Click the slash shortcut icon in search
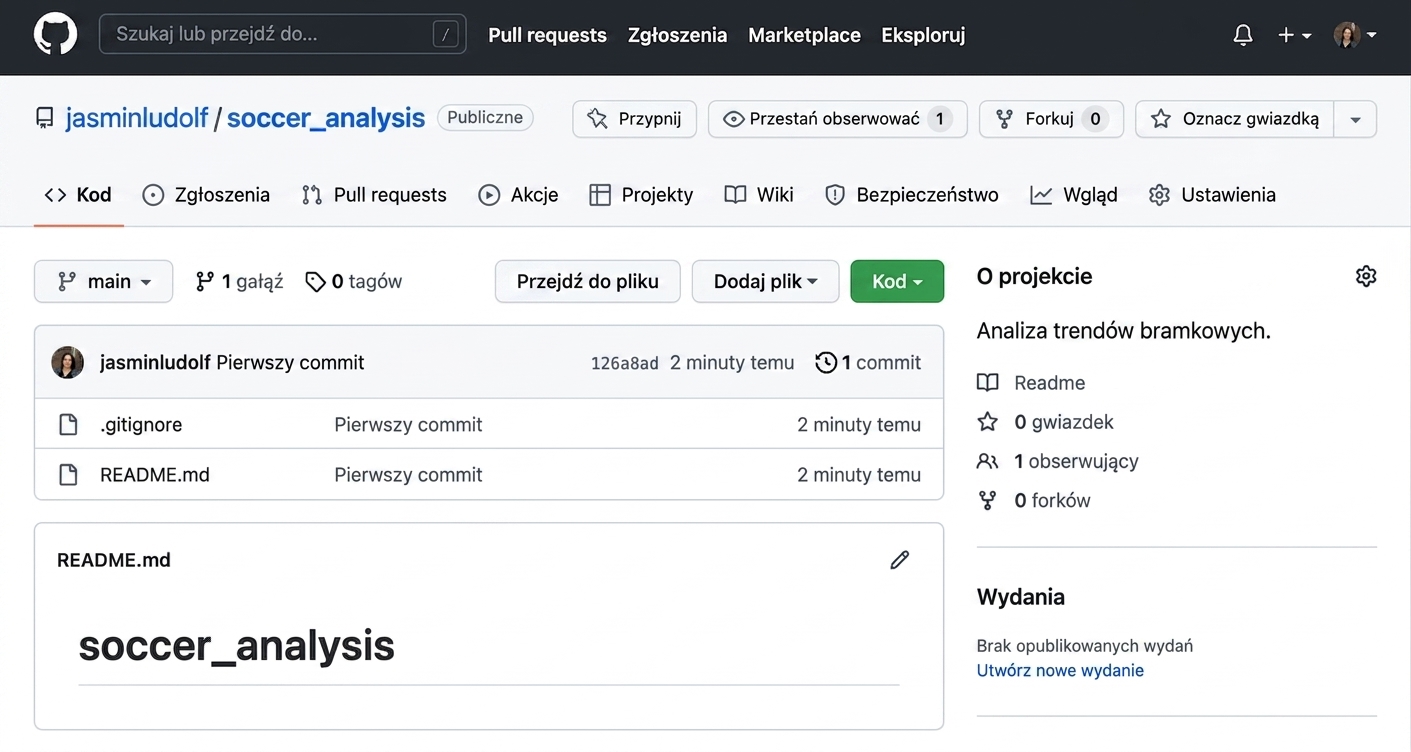The height and width of the screenshot is (752, 1411). click(446, 35)
